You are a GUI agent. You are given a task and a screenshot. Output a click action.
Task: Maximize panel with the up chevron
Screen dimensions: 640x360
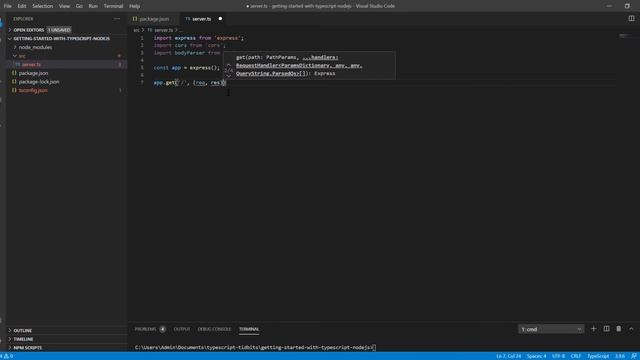click(631, 329)
